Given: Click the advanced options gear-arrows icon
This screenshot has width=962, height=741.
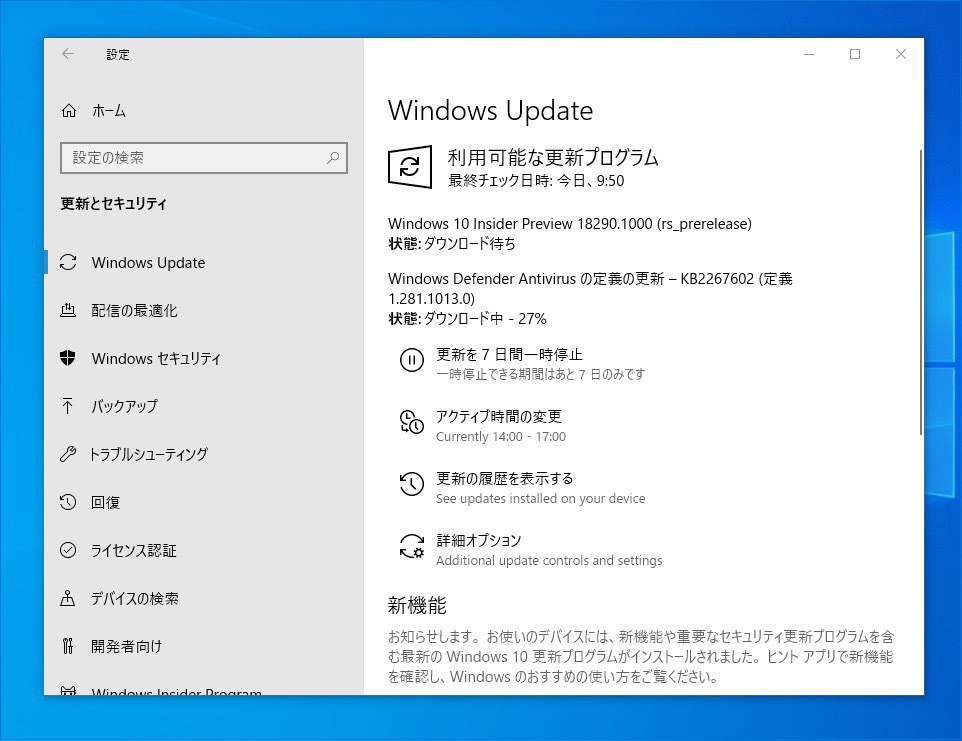Looking at the screenshot, I should click(x=412, y=546).
